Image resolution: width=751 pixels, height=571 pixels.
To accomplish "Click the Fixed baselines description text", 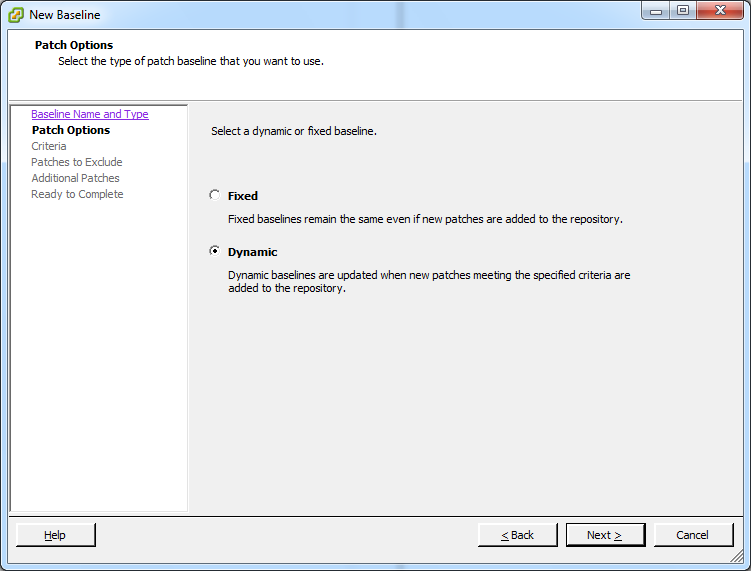I will pos(425,219).
